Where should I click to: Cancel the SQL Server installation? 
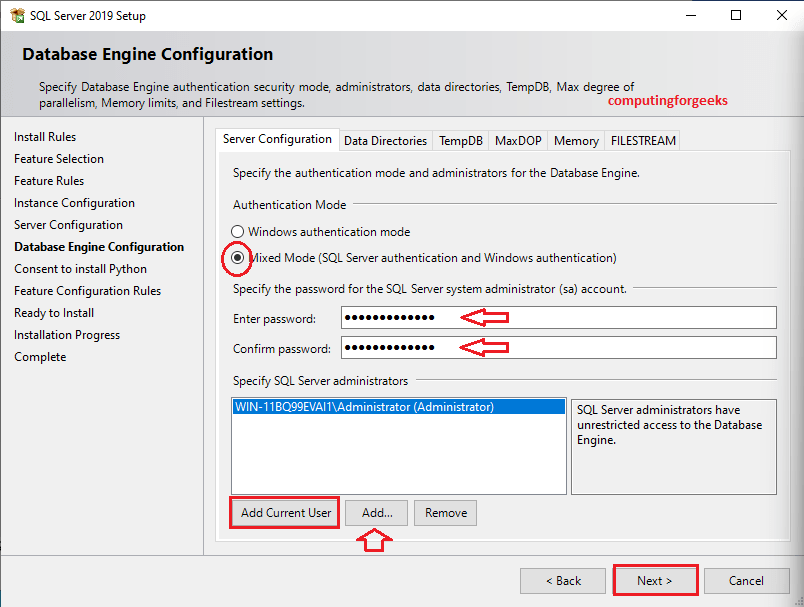click(747, 580)
